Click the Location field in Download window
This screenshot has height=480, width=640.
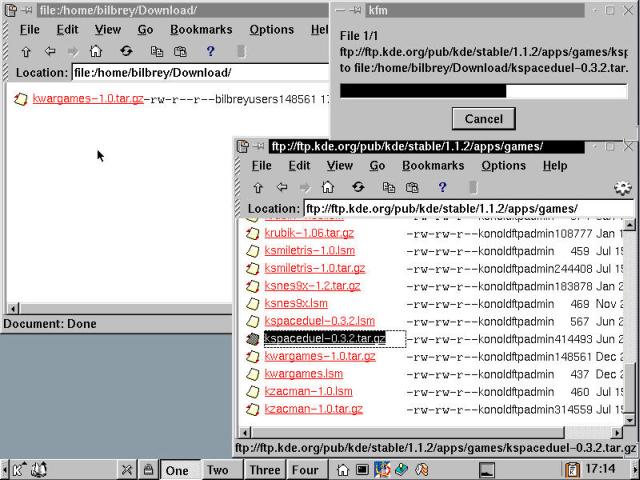pyautogui.click(x=200, y=73)
